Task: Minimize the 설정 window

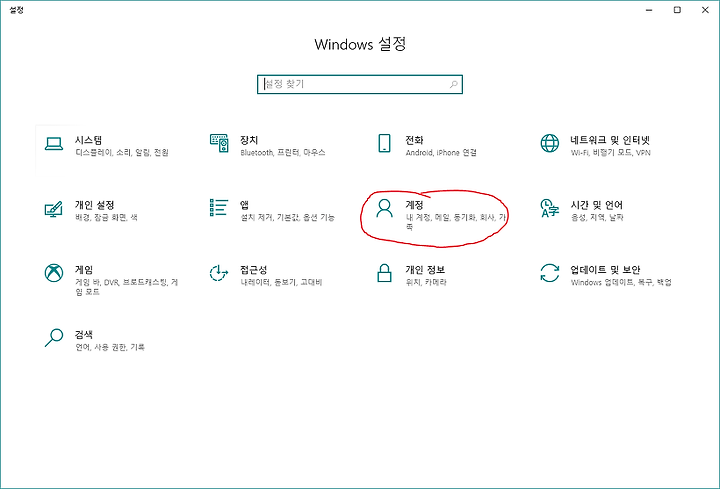Action: pos(649,10)
